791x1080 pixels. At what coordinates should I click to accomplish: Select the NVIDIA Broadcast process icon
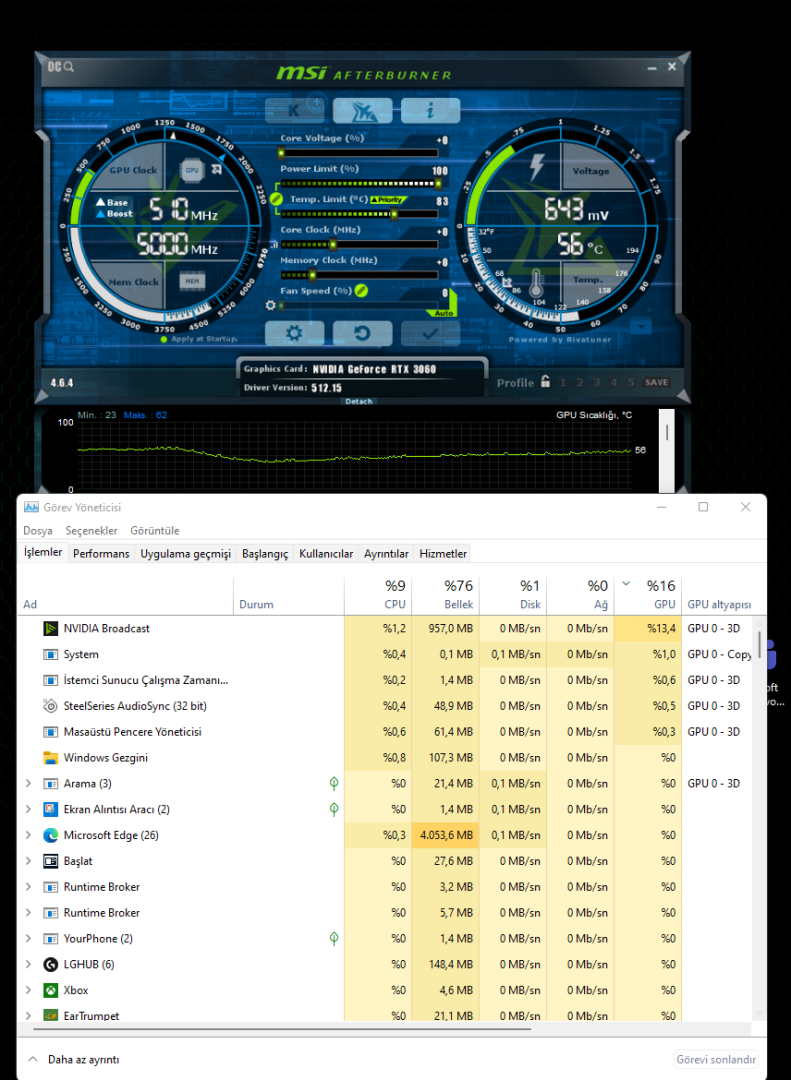(x=50, y=628)
